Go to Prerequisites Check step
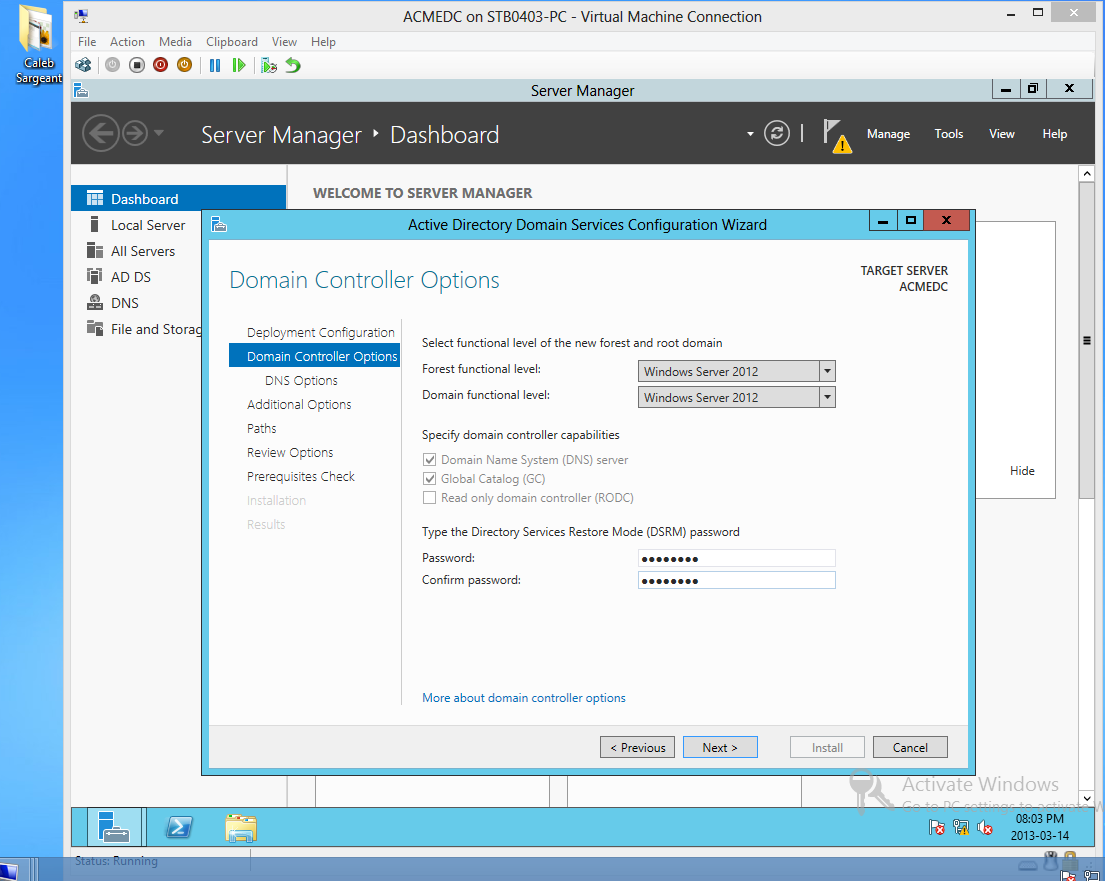This screenshot has width=1105, height=881. coord(301,476)
